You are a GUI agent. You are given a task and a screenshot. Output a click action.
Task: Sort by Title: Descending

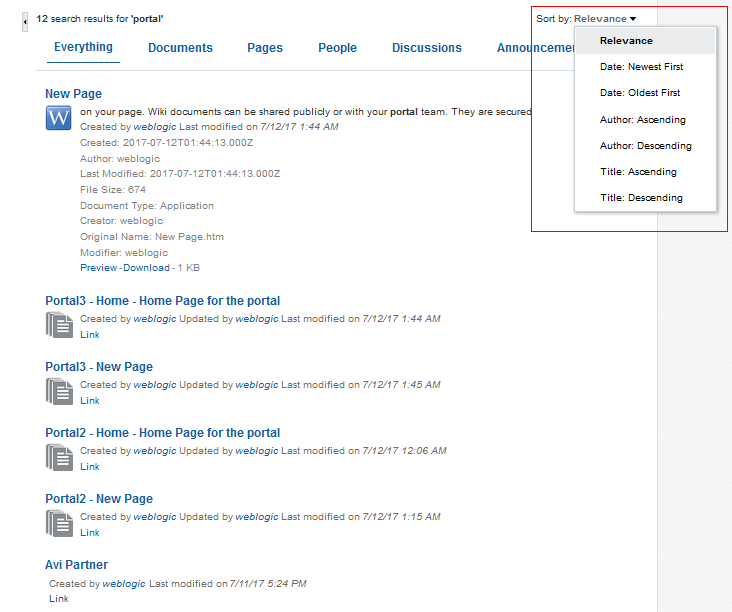pos(645,198)
